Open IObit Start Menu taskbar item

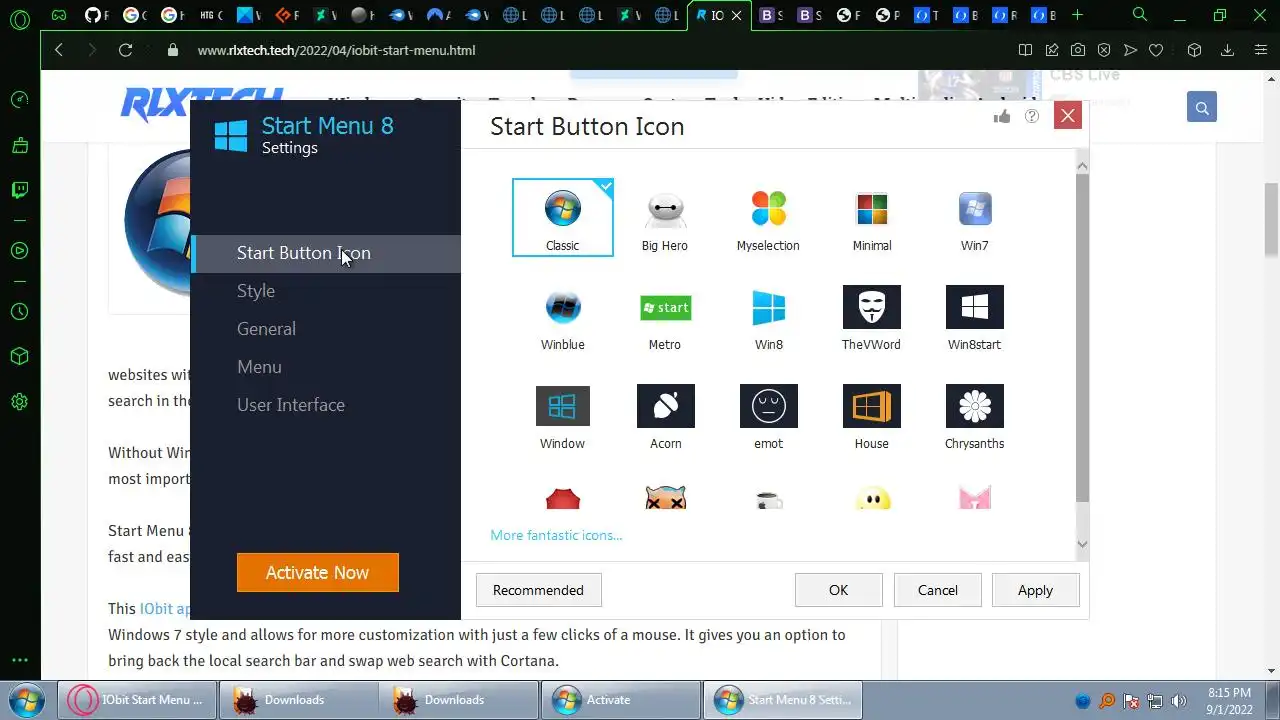point(139,700)
